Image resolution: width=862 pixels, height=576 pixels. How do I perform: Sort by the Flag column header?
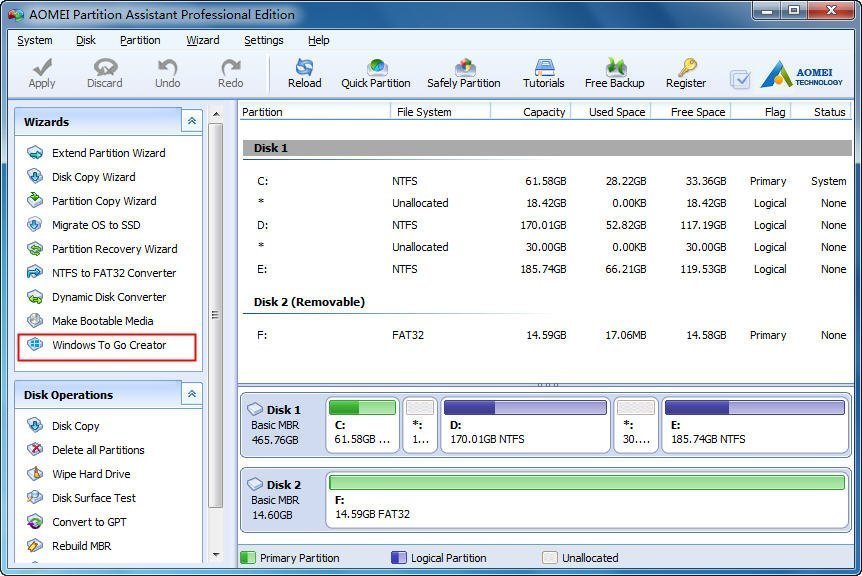pyautogui.click(x=761, y=112)
